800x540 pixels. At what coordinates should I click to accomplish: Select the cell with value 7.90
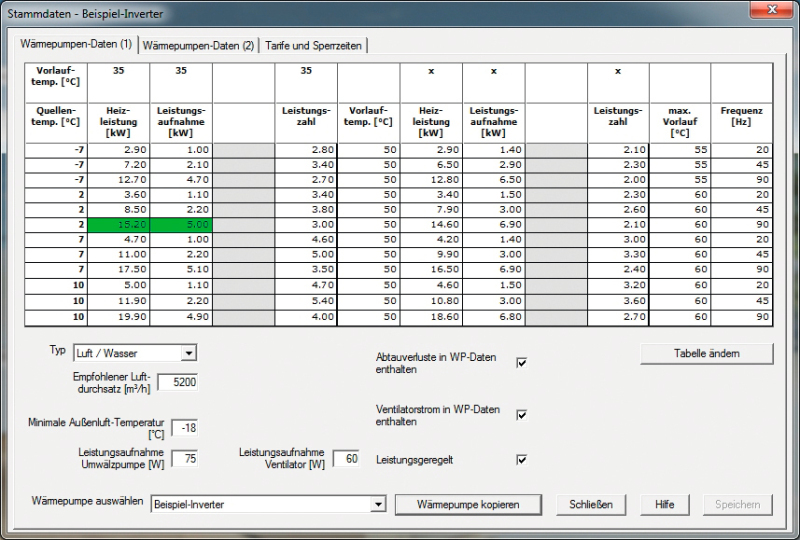tap(431, 209)
